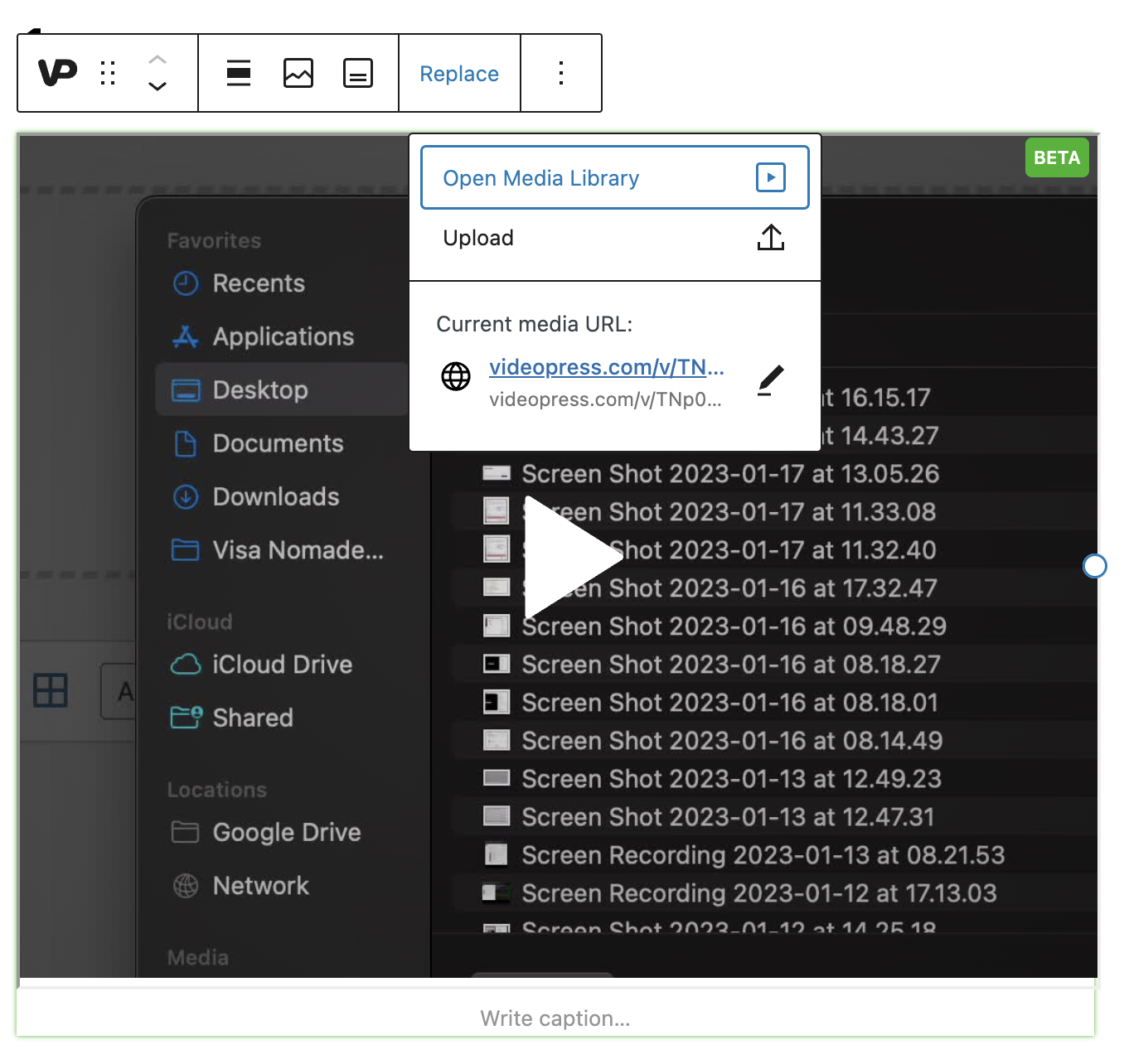Play the video with the large play button
The width and height of the screenshot is (1124, 1064).
pos(573,558)
